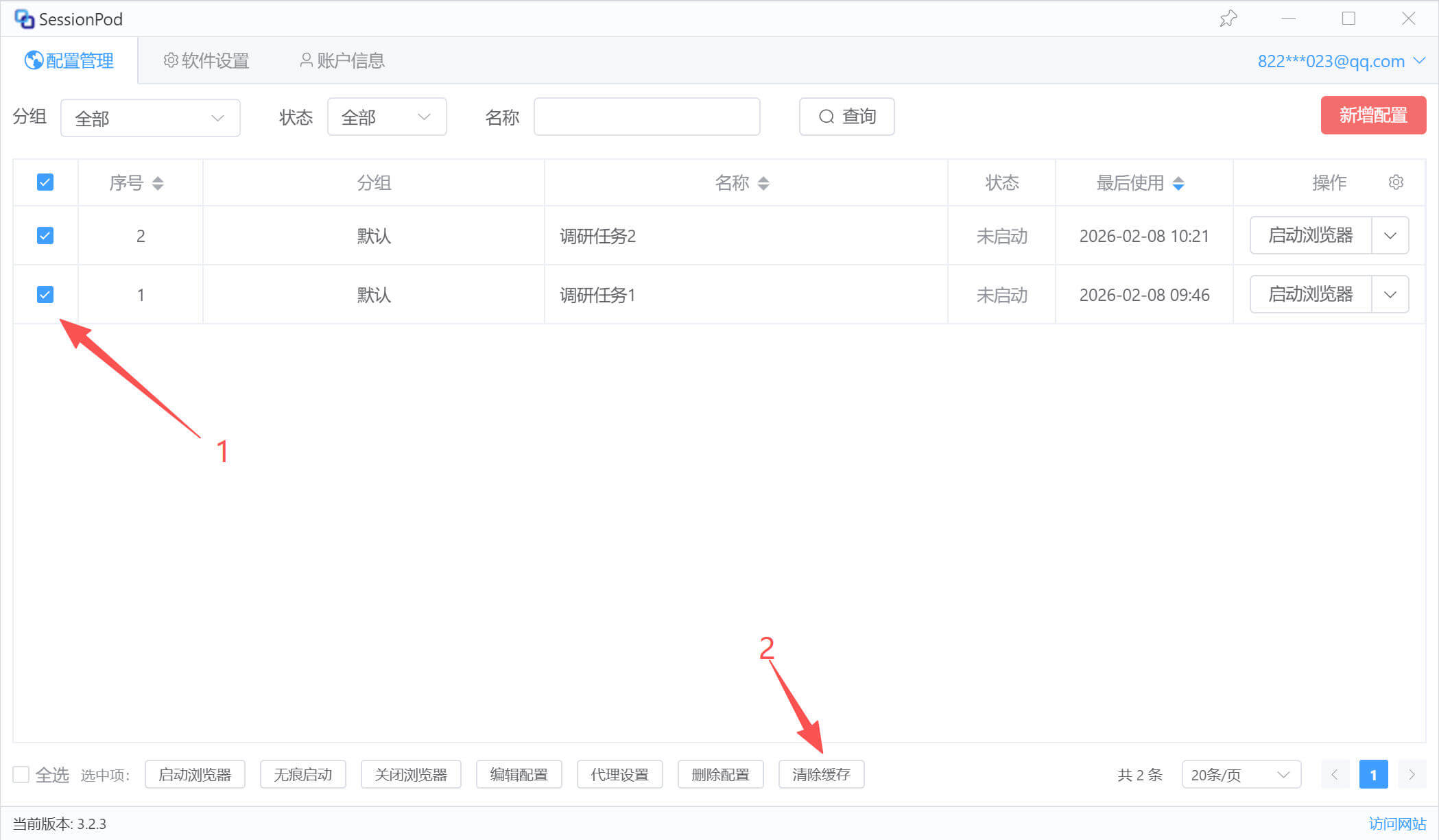Uncheck the header select-all checkbox
Screen dimensions: 1439x840
click(45, 182)
